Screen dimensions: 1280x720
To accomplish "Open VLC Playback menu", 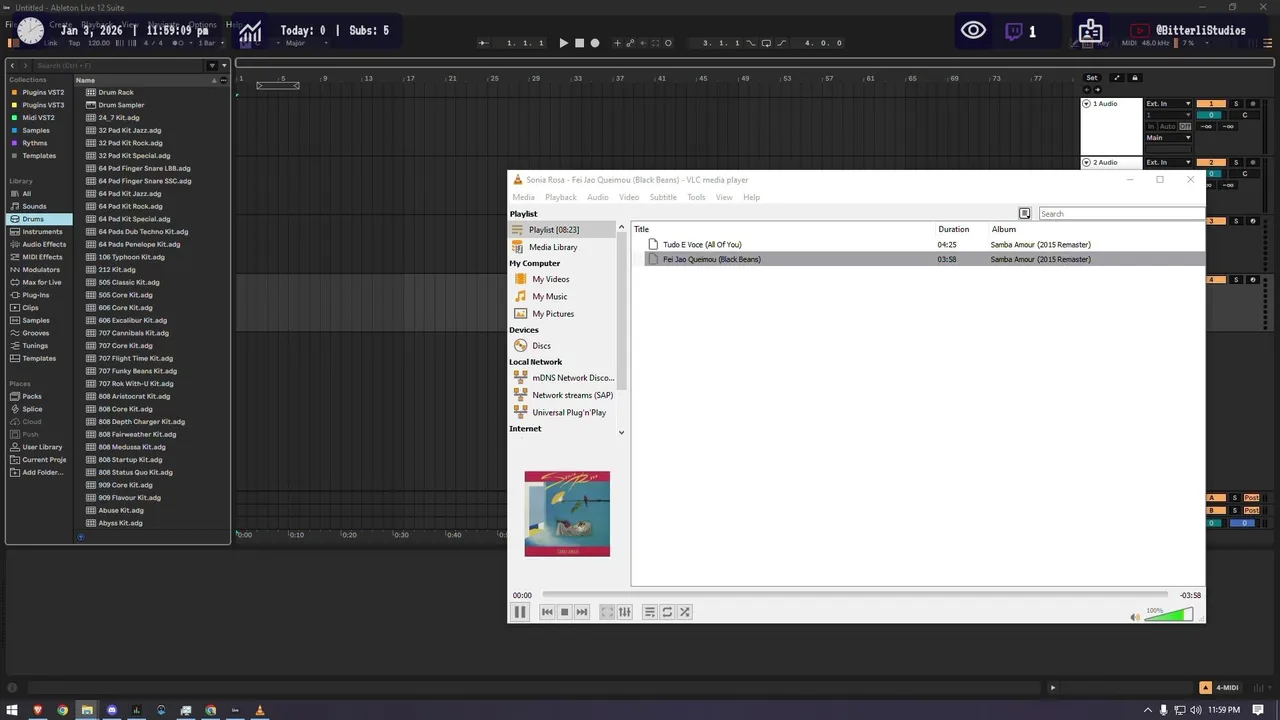I will 561,197.
